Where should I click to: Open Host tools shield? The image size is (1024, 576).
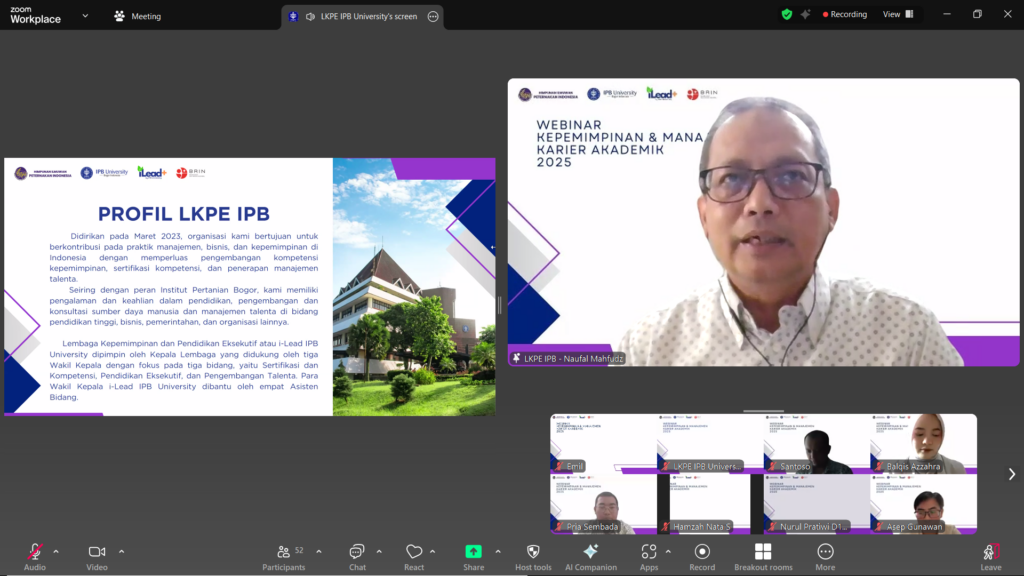pyautogui.click(x=533, y=557)
